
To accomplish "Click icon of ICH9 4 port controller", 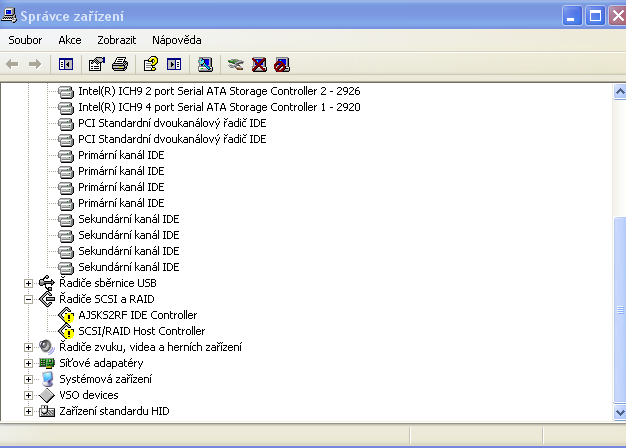I will click(x=66, y=108).
